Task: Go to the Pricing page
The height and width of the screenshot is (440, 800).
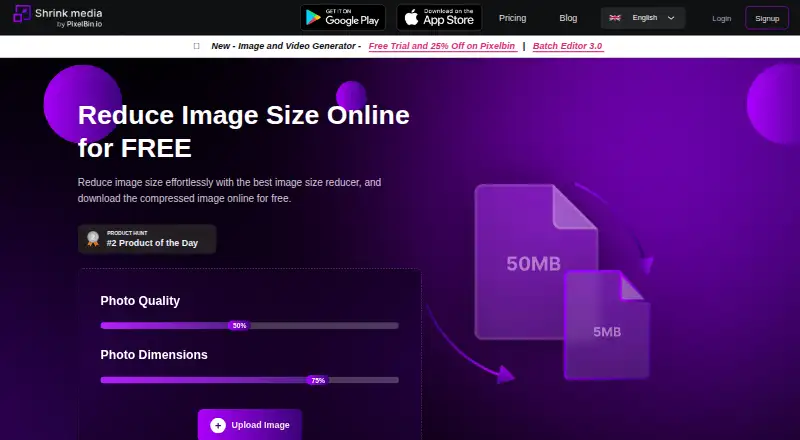Action: pyautogui.click(x=512, y=18)
